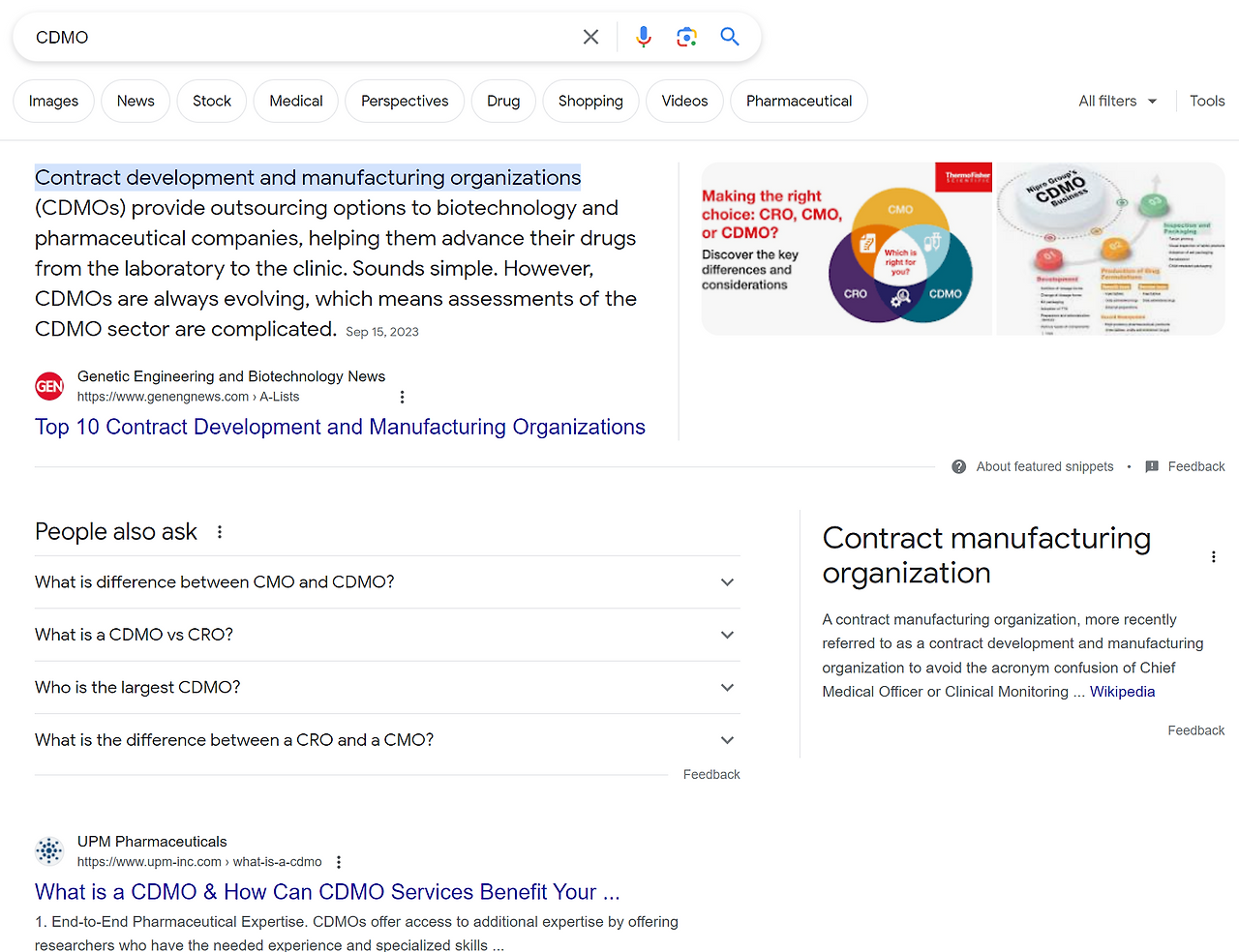Click the 'UPM Pharmaceuticals' source name
This screenshot has width=1239, height=952.
[152, 842]
